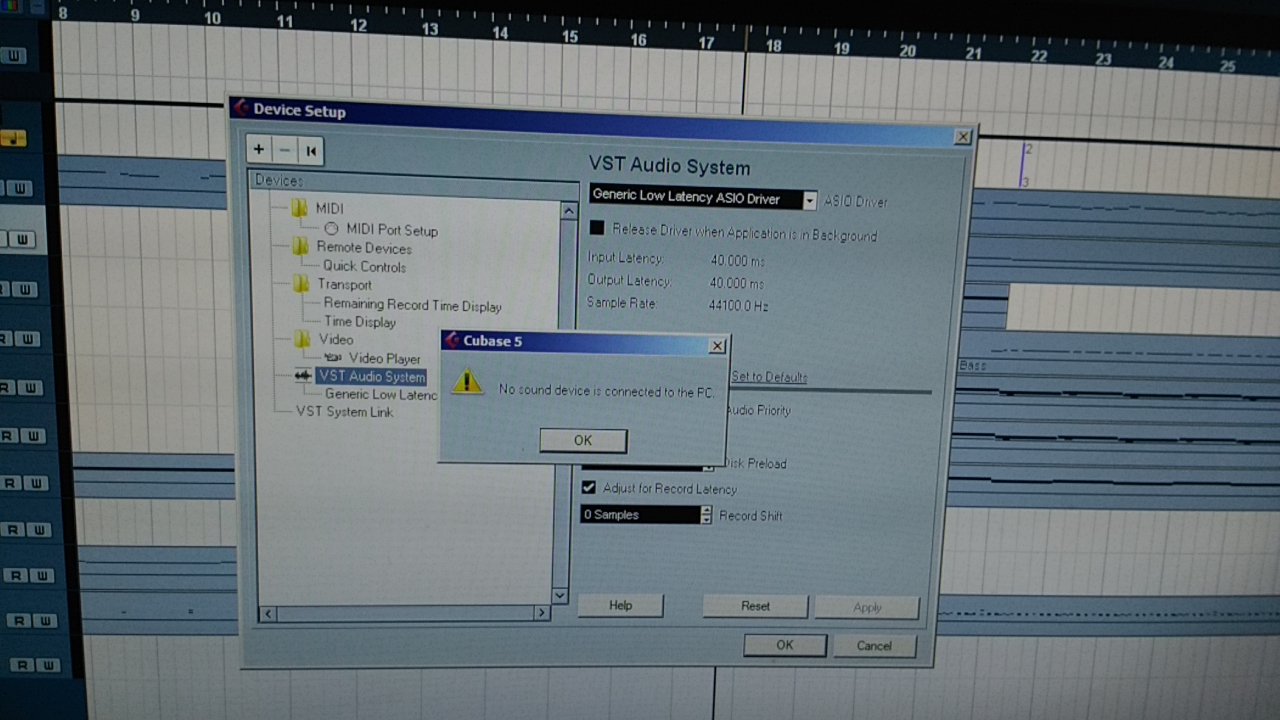
Task: Select Time Display entry
Action: pyautogui.click(x=360, y=322)
